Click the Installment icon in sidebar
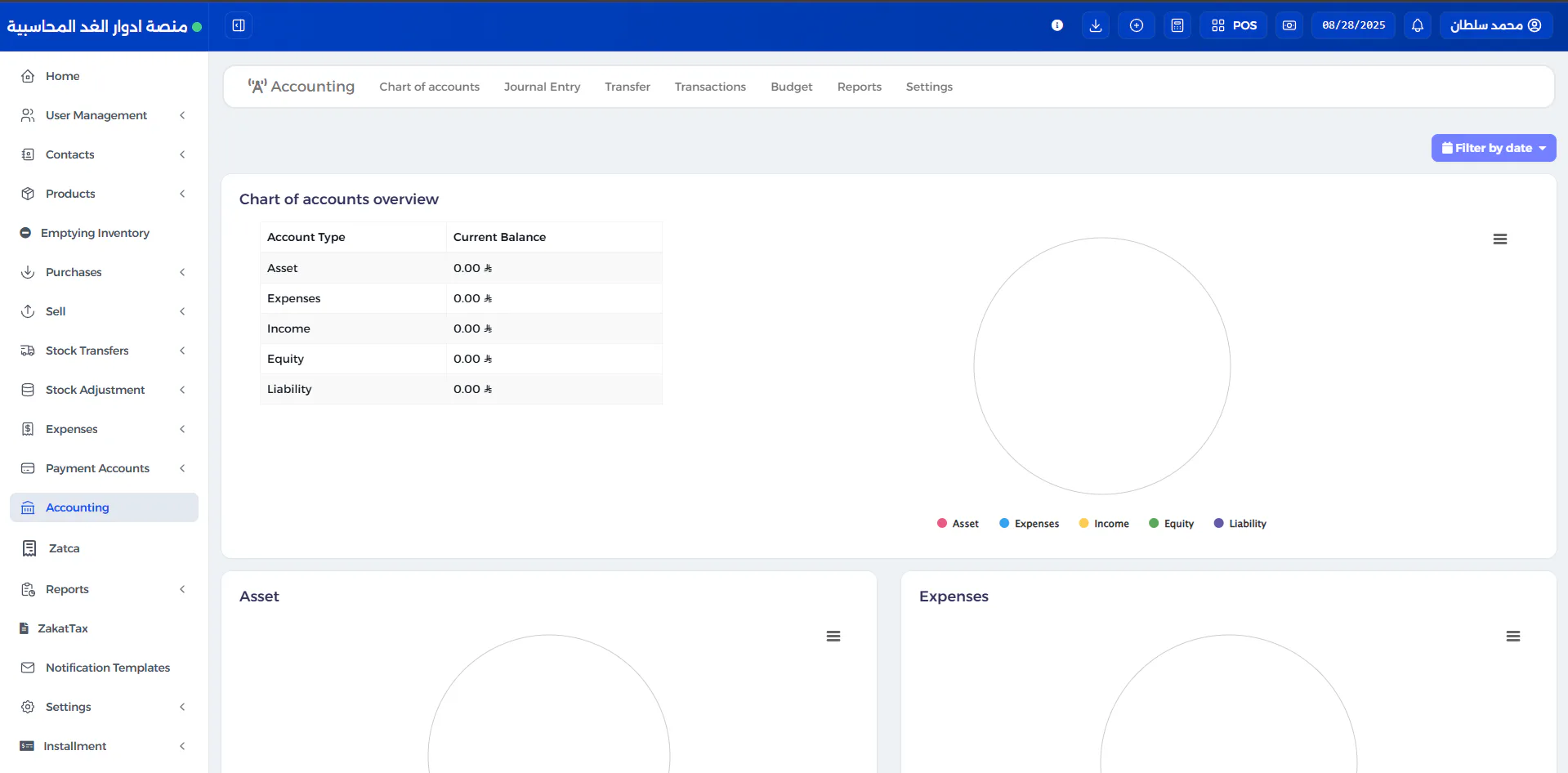Screen dimensions: 1568x773 pyautogui.click(x=27, y=746)
